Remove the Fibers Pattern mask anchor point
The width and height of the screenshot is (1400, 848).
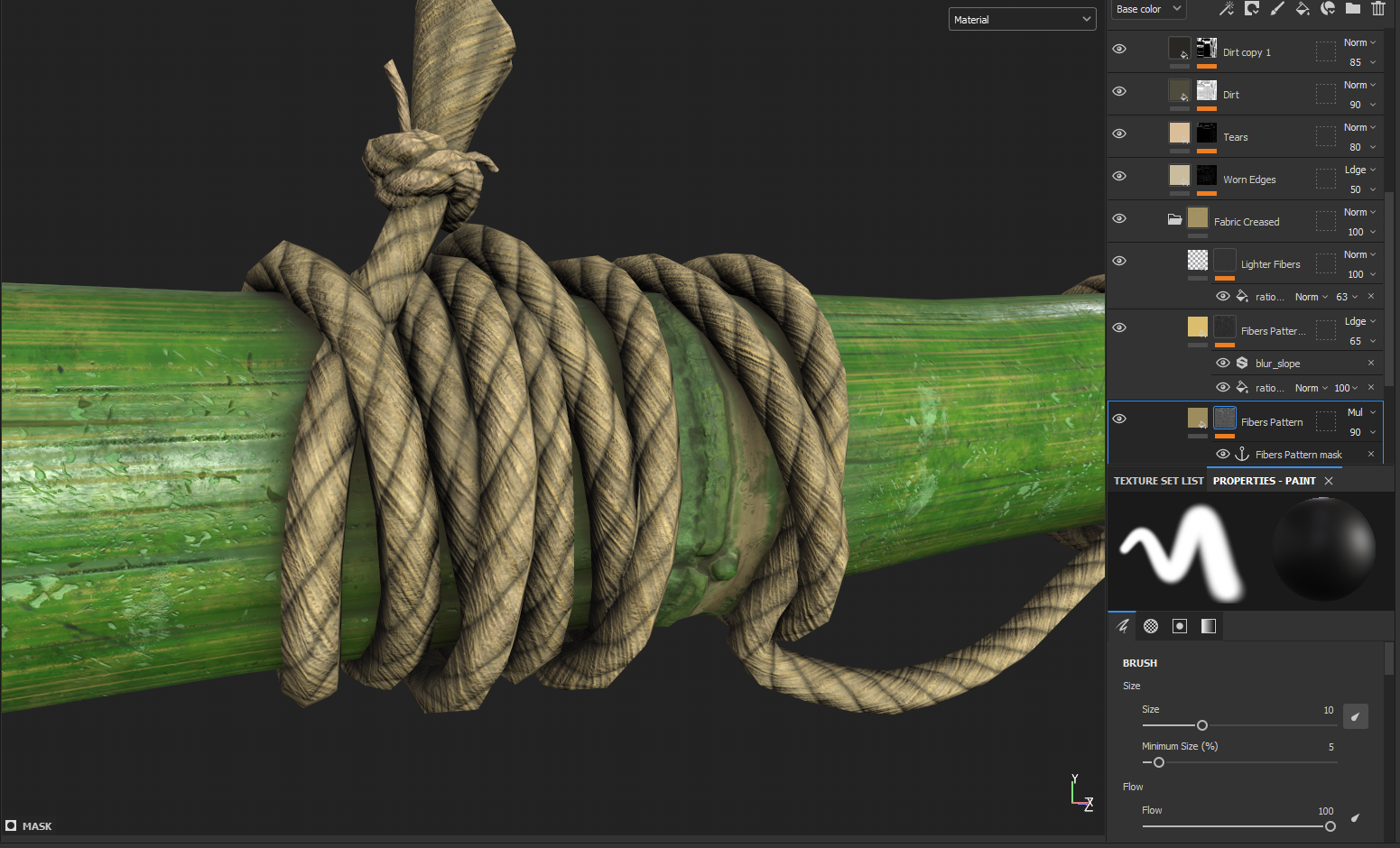pyautogui.click(x=1371, y=455)
